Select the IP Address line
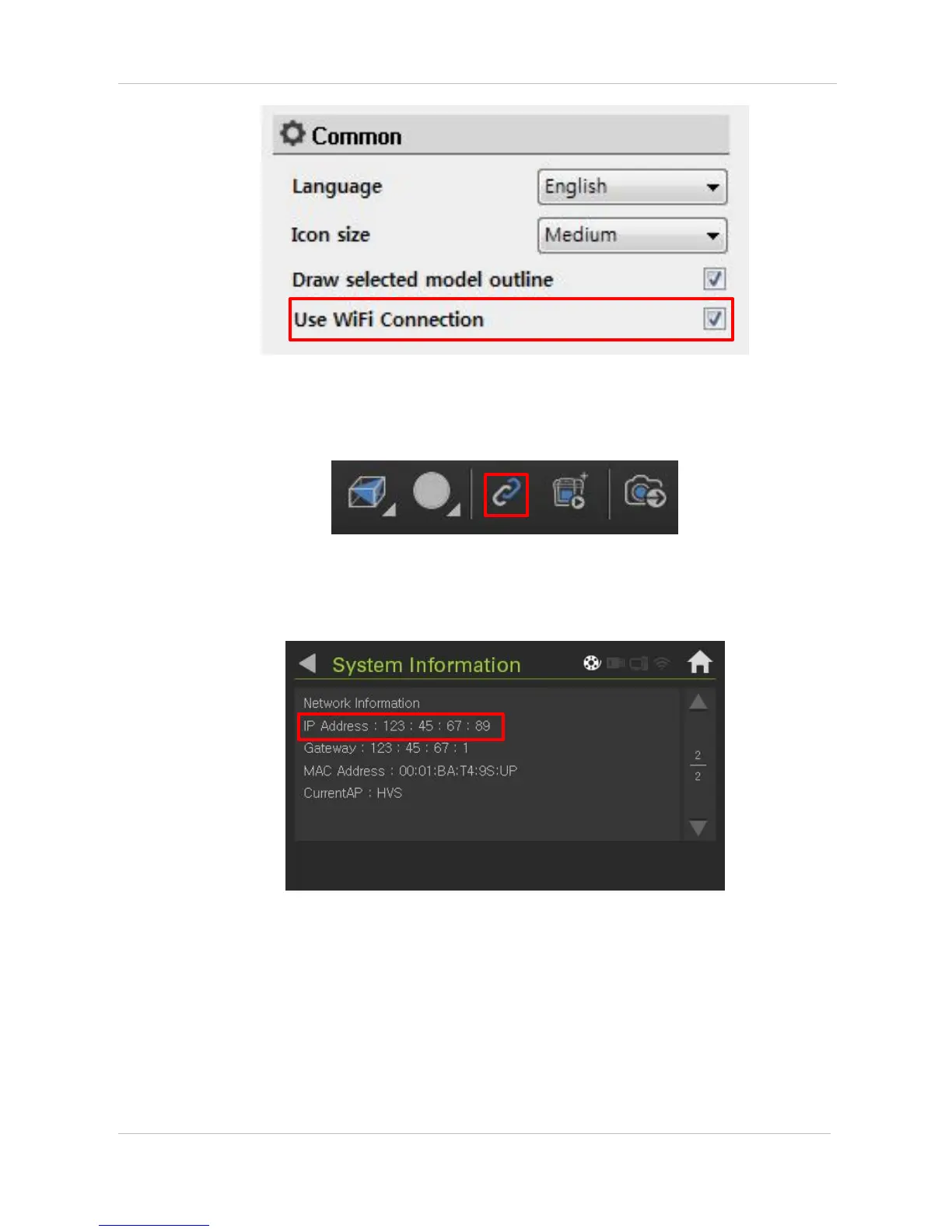This screenshot has width=952, height=1232. tap(397, 726)
